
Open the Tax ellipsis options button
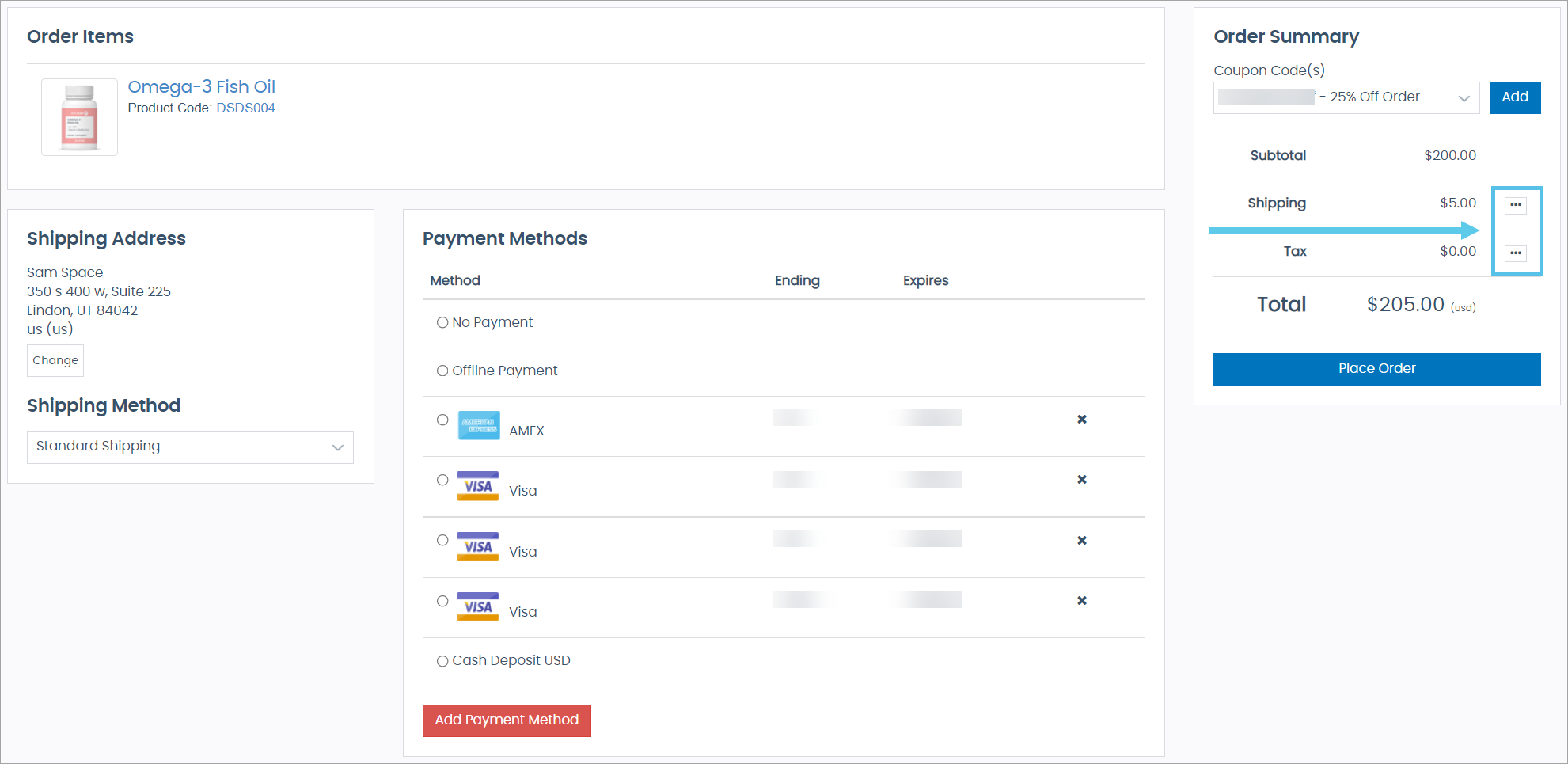point(1515,253)
